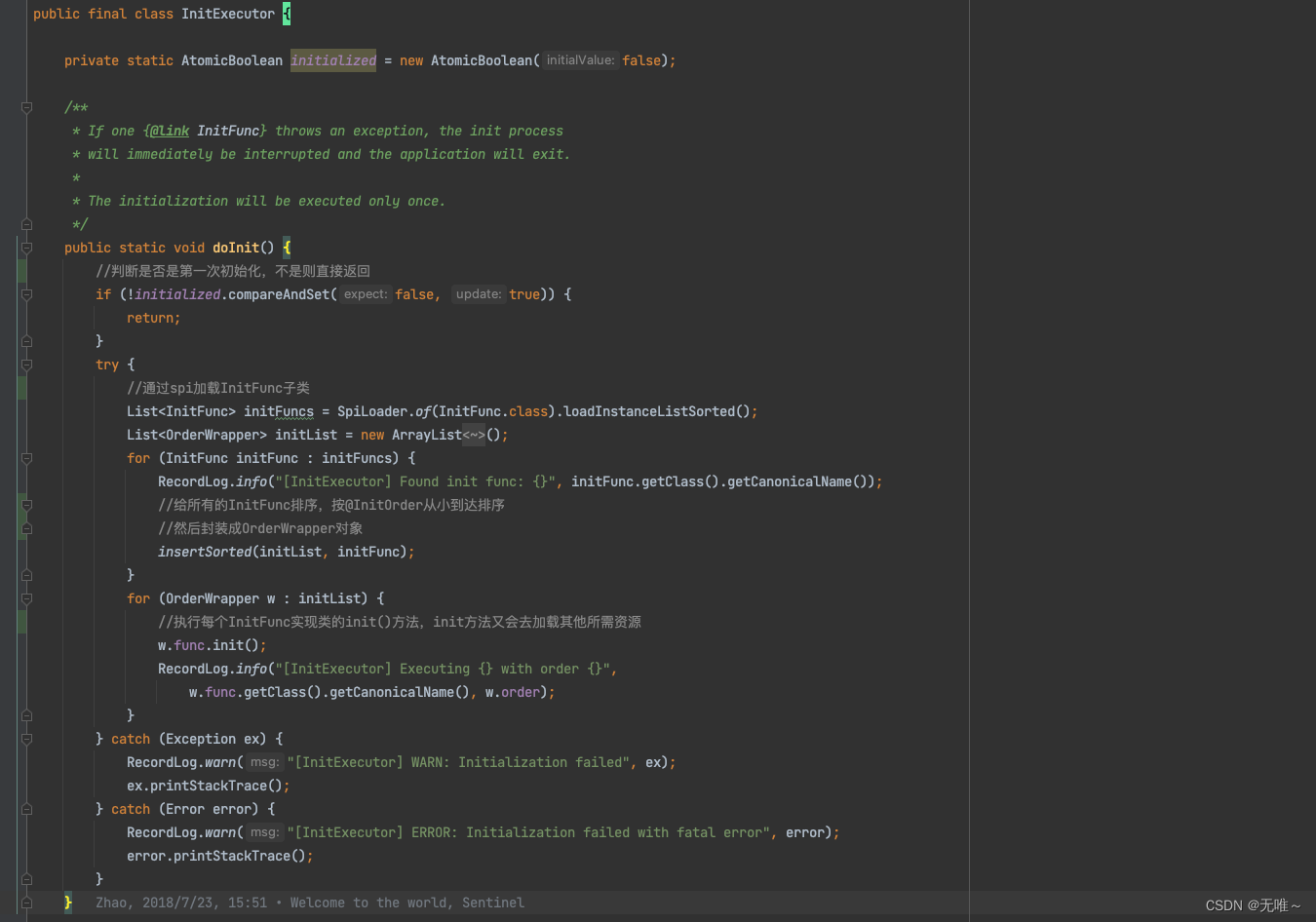
Task: Click the "Executing {} with order {}" string
Action: tap(443, 669)
